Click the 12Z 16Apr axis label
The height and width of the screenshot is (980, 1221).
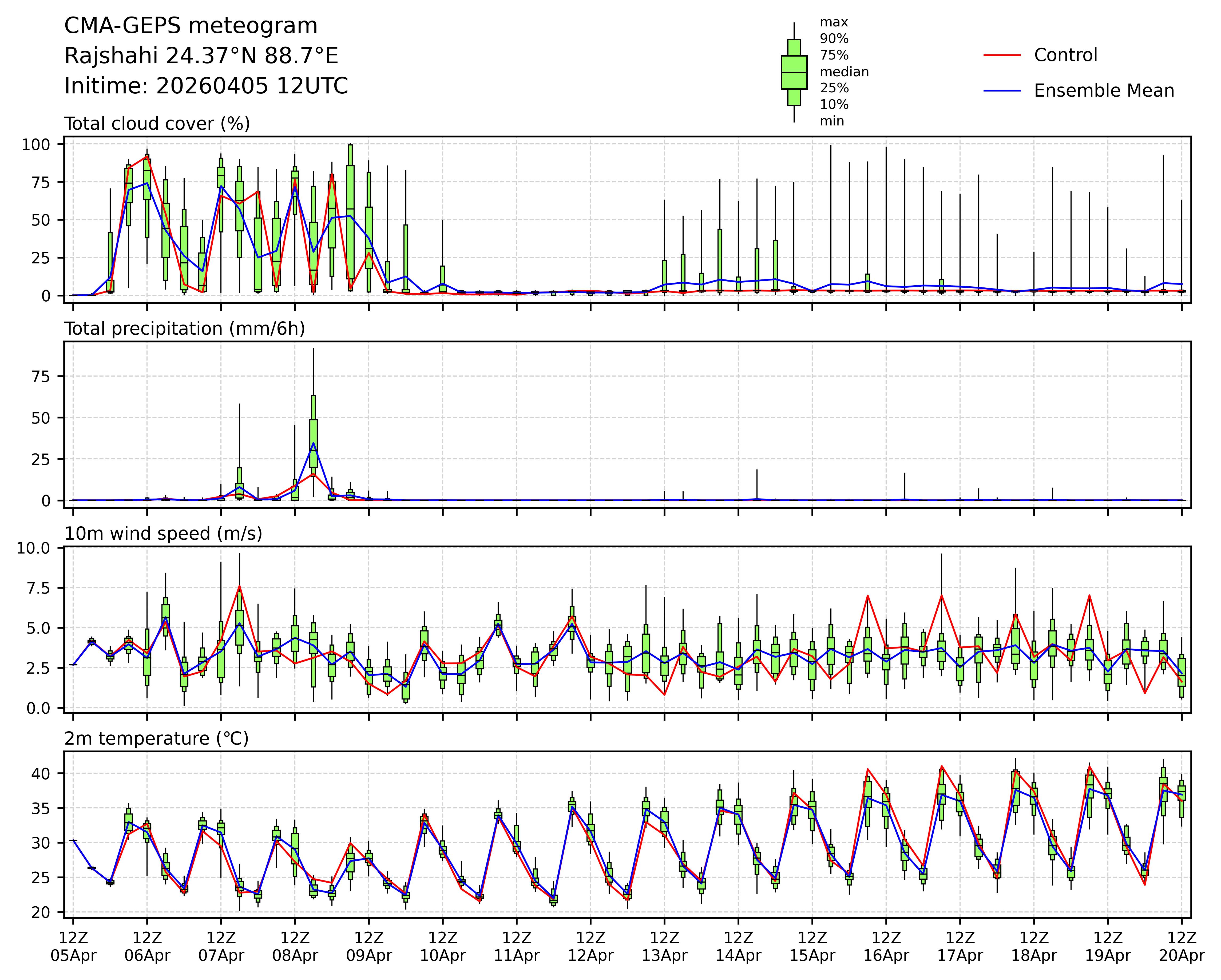coord(886,946)
